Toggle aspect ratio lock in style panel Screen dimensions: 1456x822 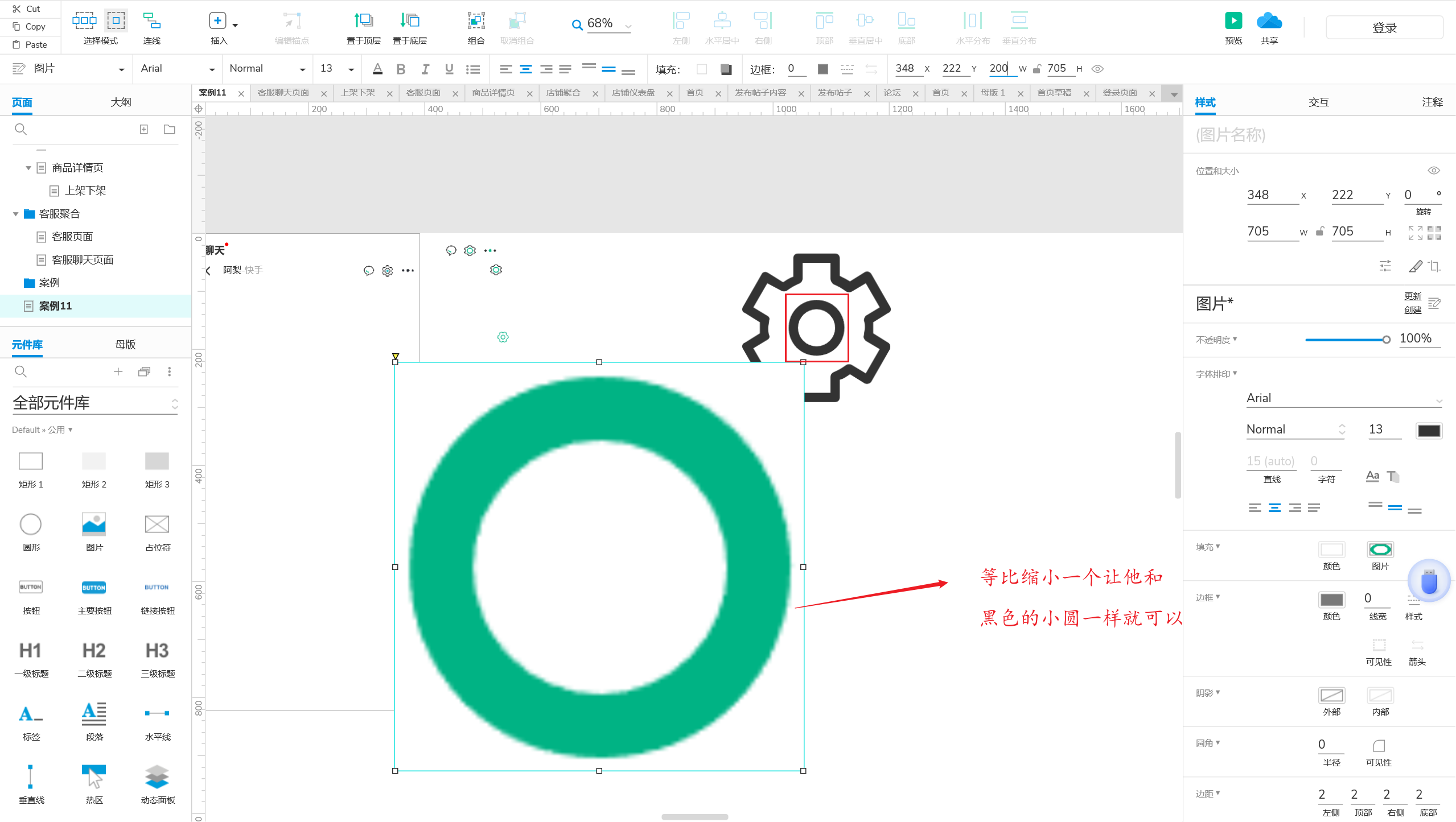coord(1320,232)
